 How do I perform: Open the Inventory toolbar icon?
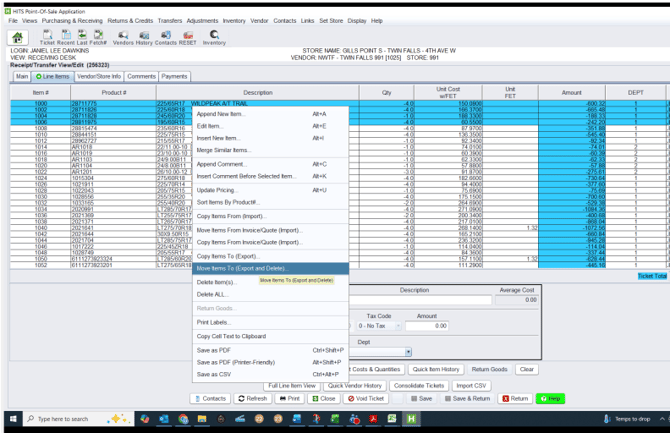pos(214,37)
